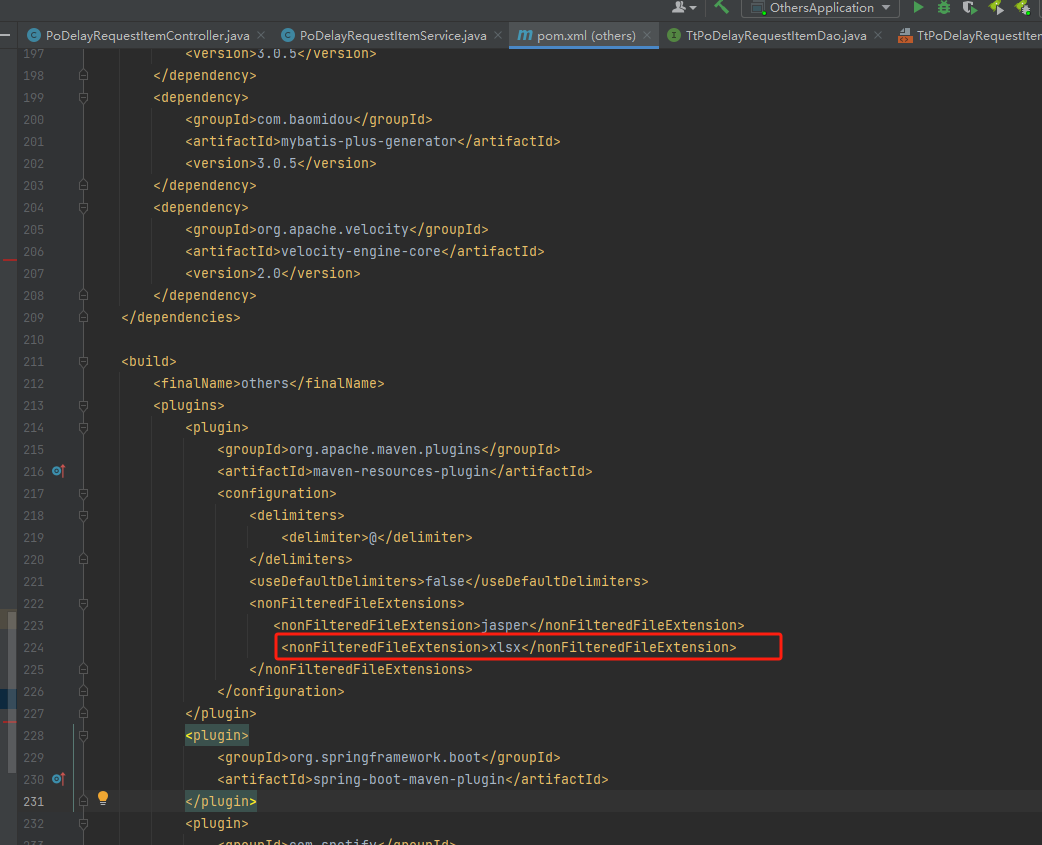
Task: Click org.apache.maven.plugins groupId text
Action: click(x=385, y=450)
